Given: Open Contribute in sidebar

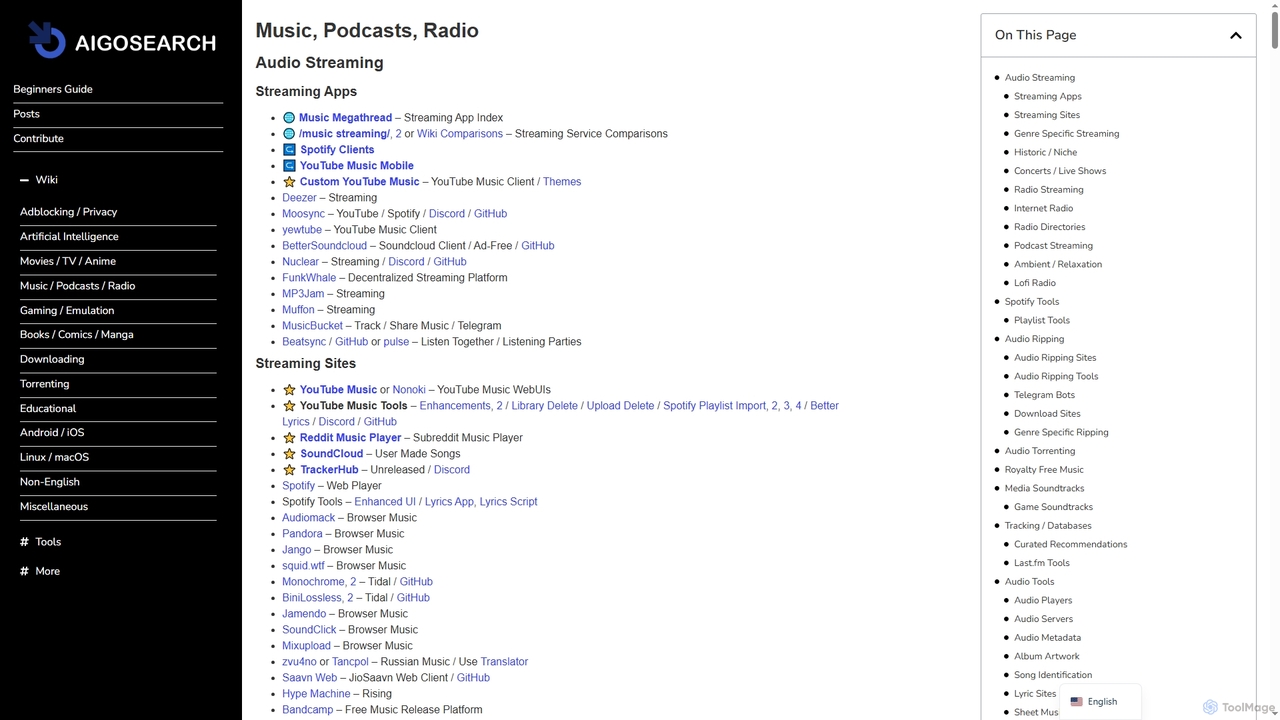Looking at the screenshot, I should (38, 139).
